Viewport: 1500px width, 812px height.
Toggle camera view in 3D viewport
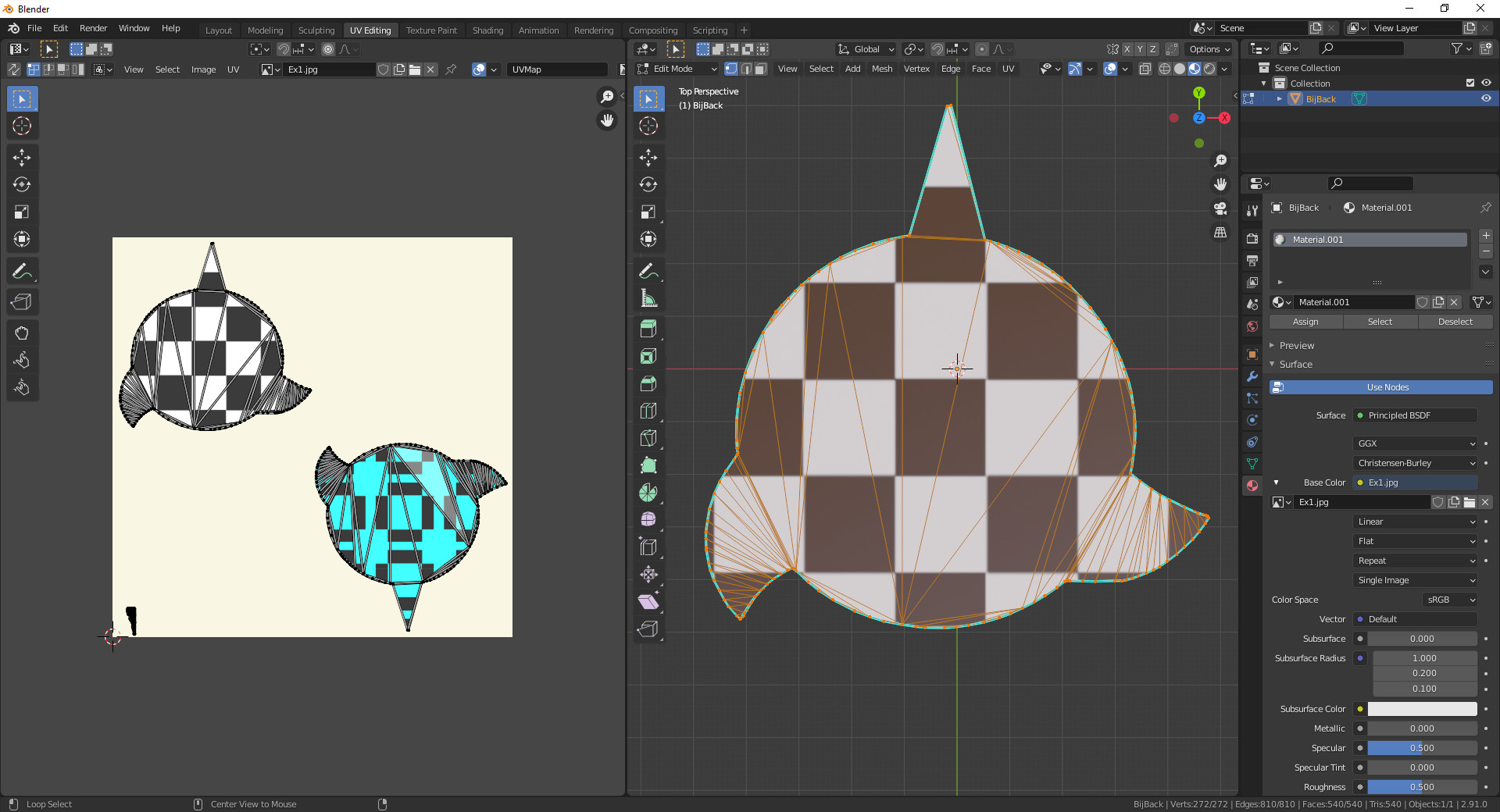point(1220,208)
